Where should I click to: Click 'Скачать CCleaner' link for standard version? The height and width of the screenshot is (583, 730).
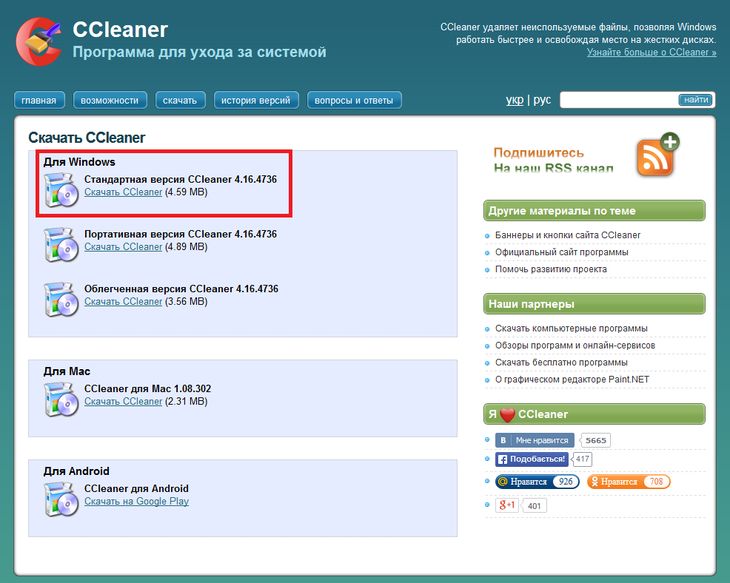coord(123,192)
